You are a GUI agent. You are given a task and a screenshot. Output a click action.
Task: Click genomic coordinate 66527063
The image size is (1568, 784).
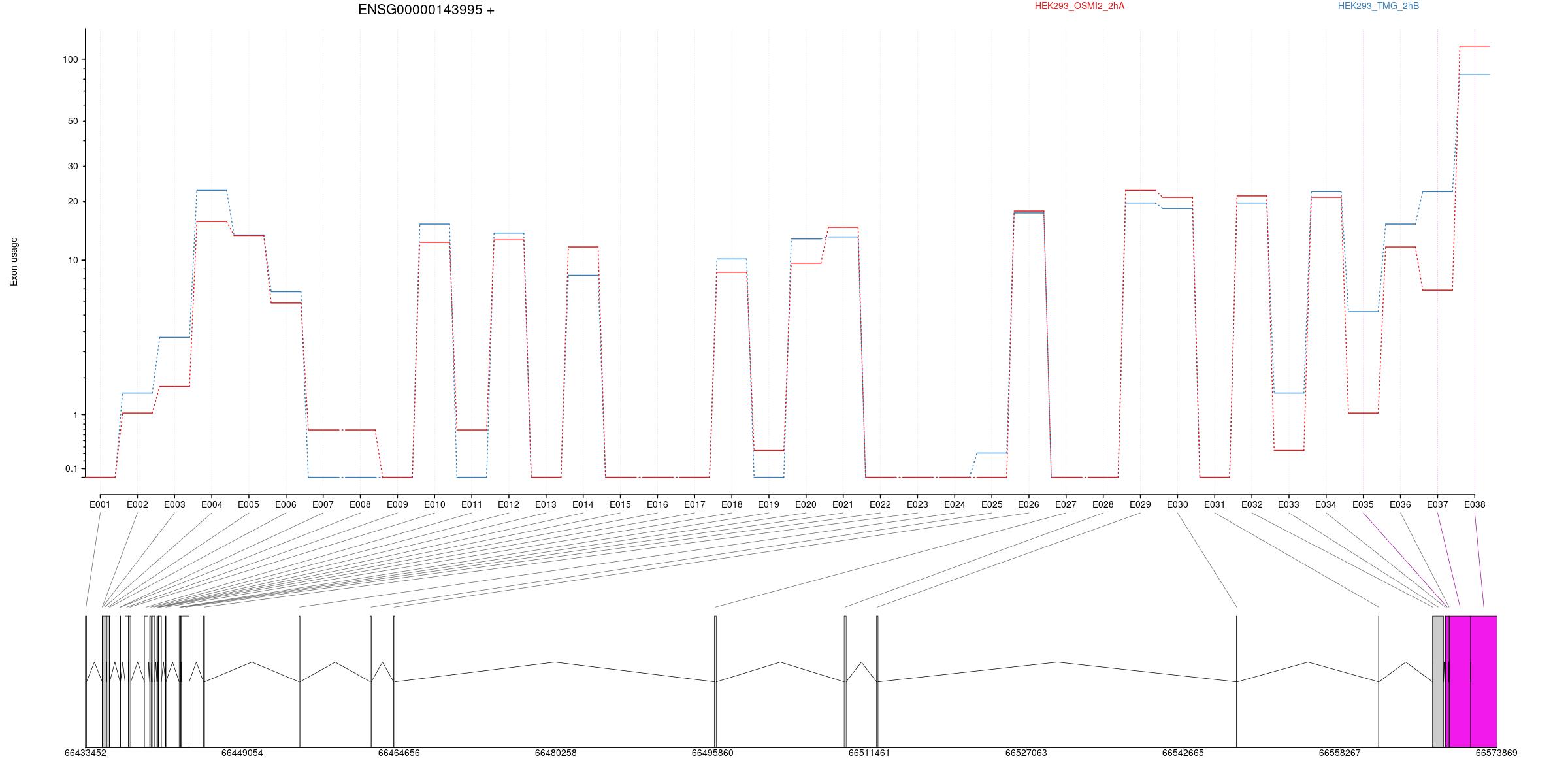pyautogui.click(x=1026, y=753)
